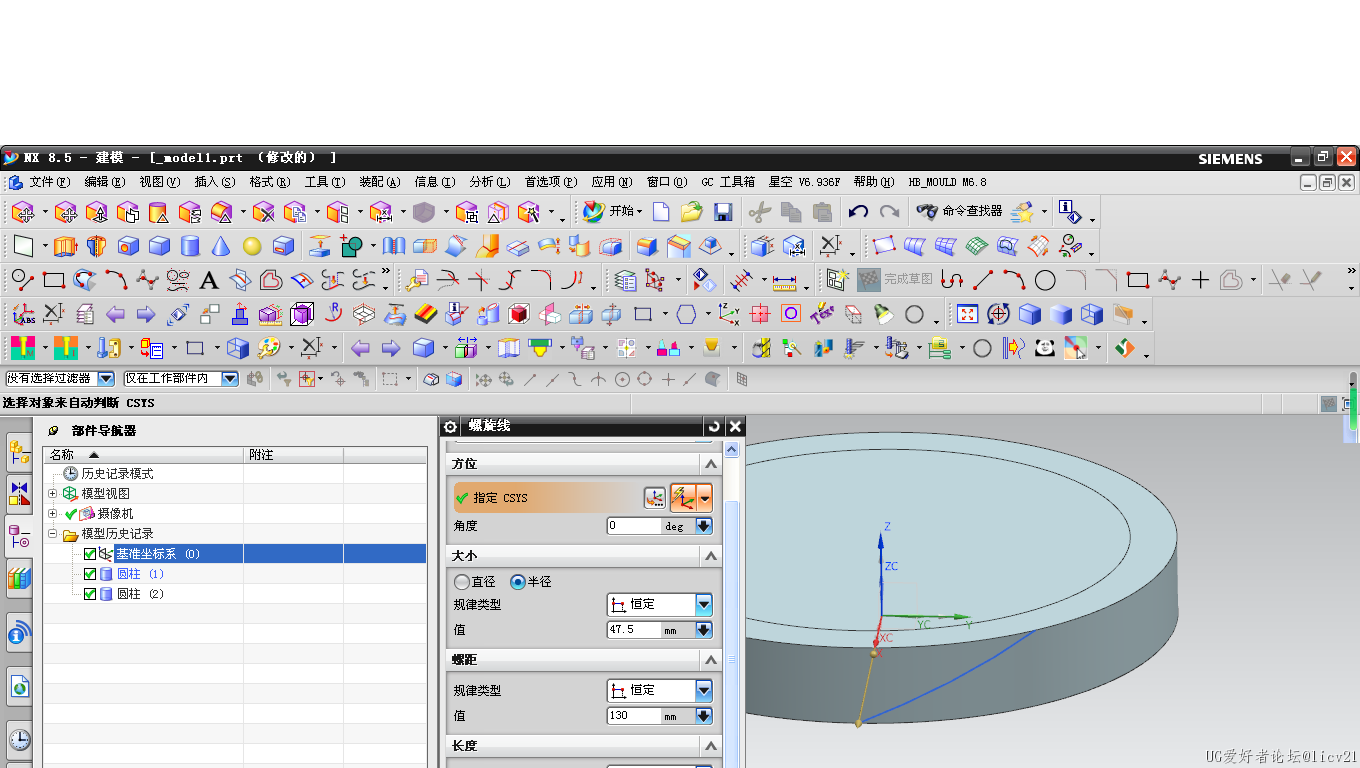Click the sketch Circle tool
1360x768 pixels.
tap(1045, 280)
